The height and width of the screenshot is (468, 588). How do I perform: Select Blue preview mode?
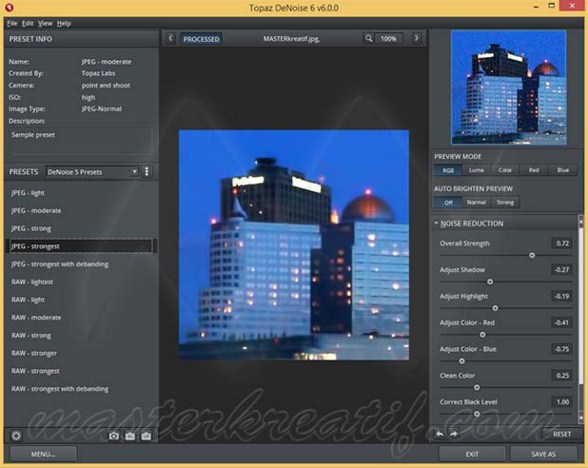coord(563,170)
